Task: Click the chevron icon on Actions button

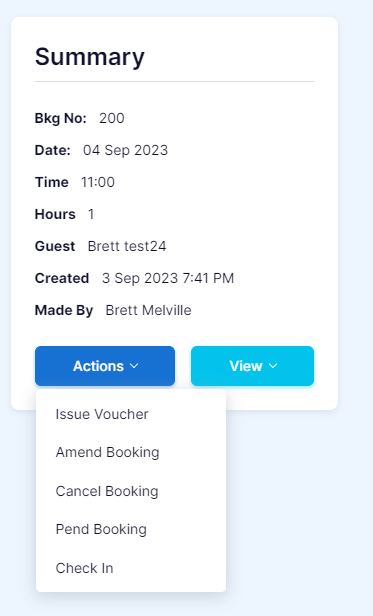Action: point(134,366)
